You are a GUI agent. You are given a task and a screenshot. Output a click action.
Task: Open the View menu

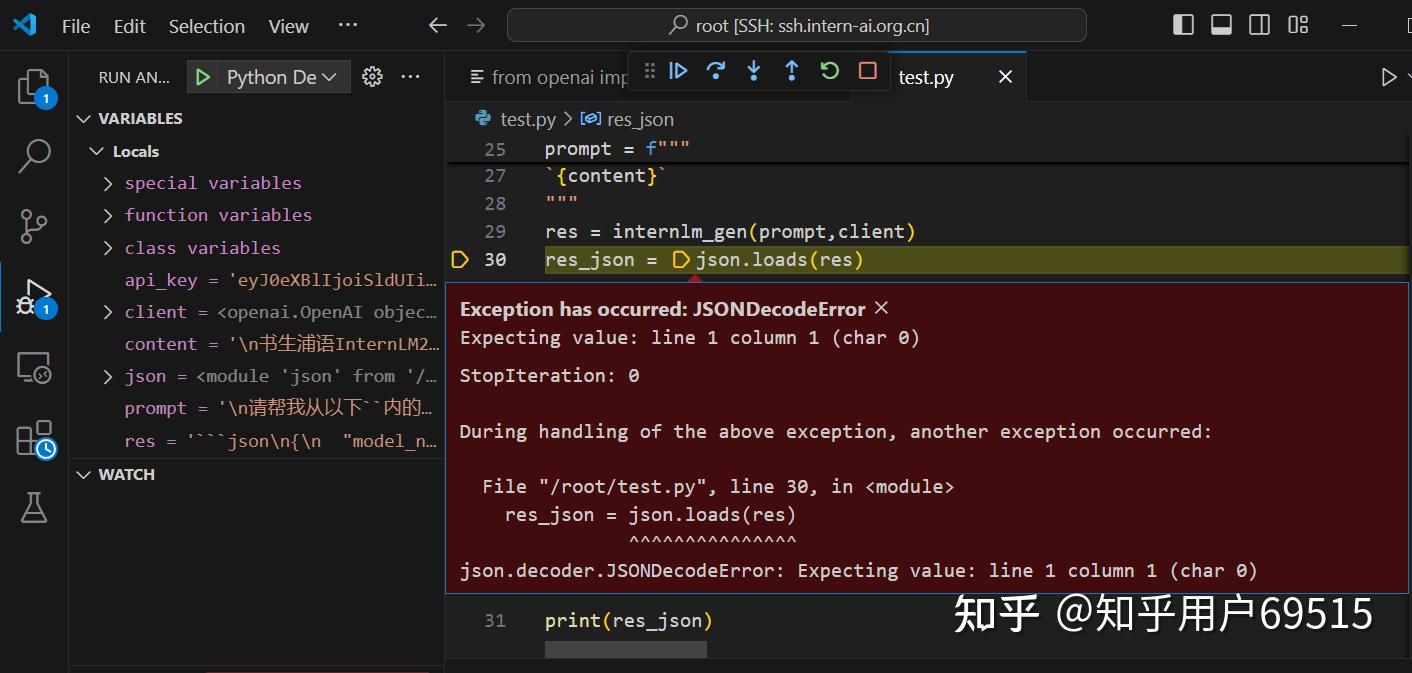coord(287,26)
